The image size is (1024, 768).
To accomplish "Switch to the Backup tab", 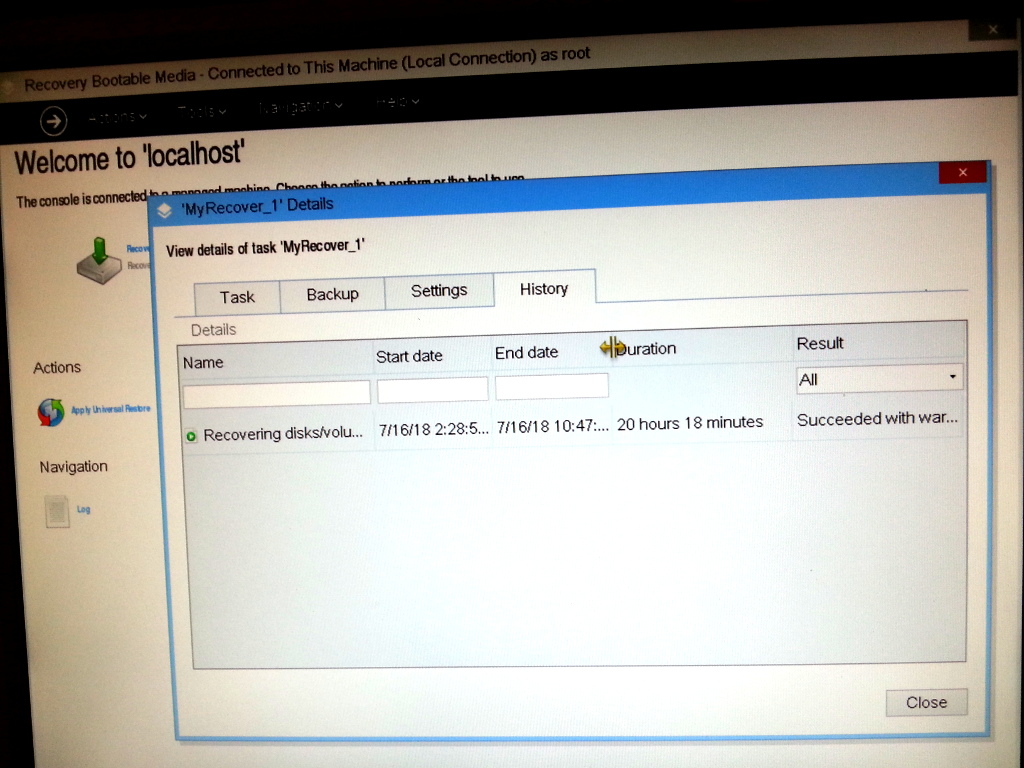I will 332,294.
